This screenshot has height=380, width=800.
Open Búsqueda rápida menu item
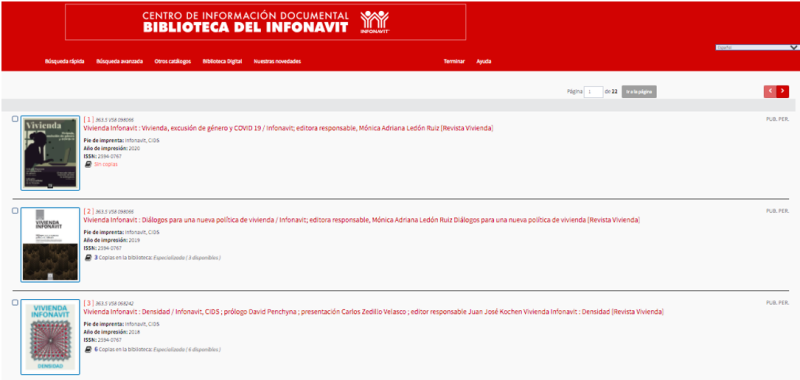pos(64,61)
